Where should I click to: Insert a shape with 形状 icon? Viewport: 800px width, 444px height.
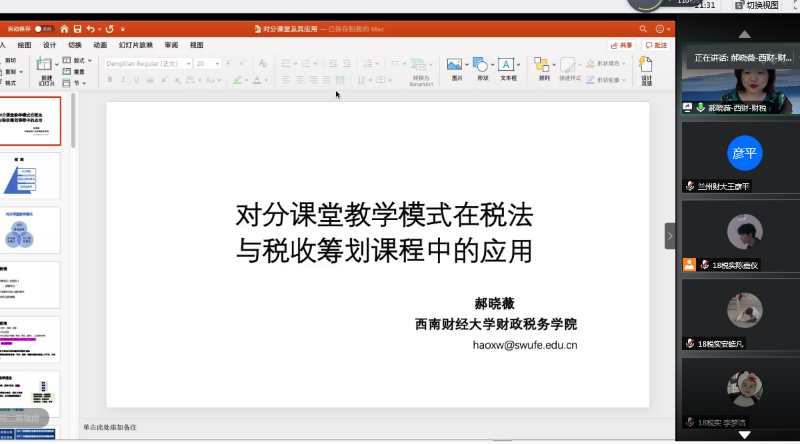coord(480,64)
